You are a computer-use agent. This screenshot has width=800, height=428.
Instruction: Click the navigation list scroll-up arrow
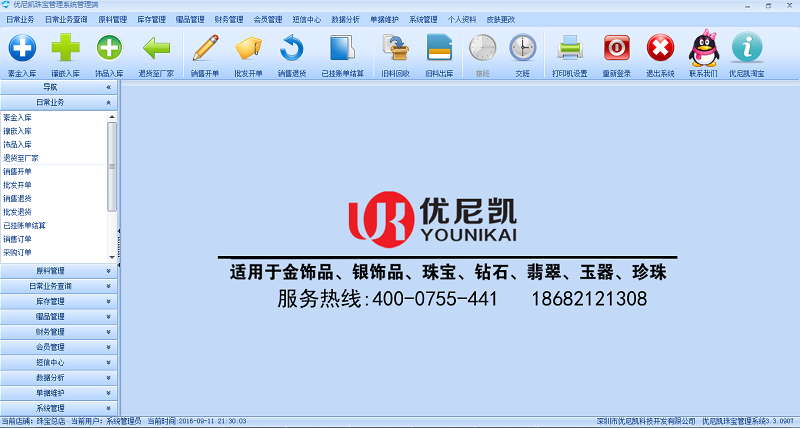112,117
